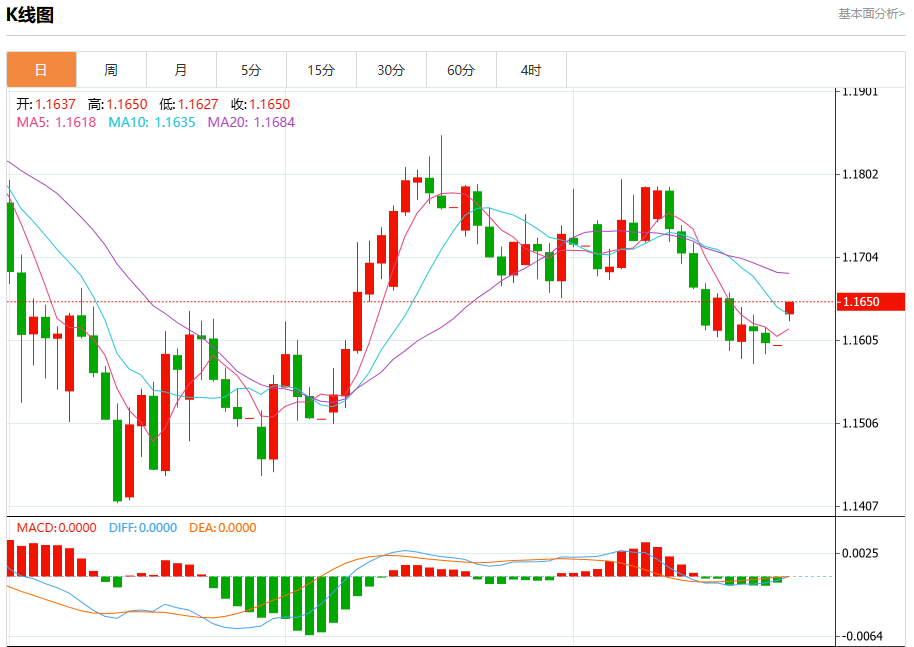The width and height of the screenshot is (914, 647).
Task: Click the latest red candlestick
Action: coord(789,308)
